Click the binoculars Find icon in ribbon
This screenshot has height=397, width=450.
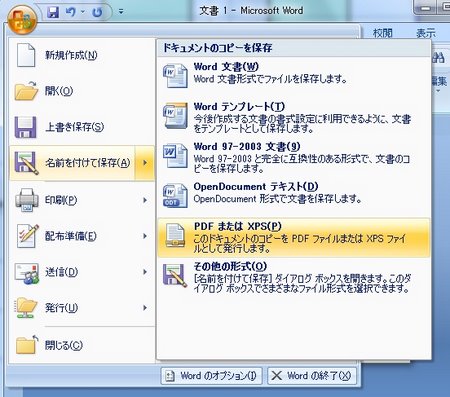click(x=439, y=58)
